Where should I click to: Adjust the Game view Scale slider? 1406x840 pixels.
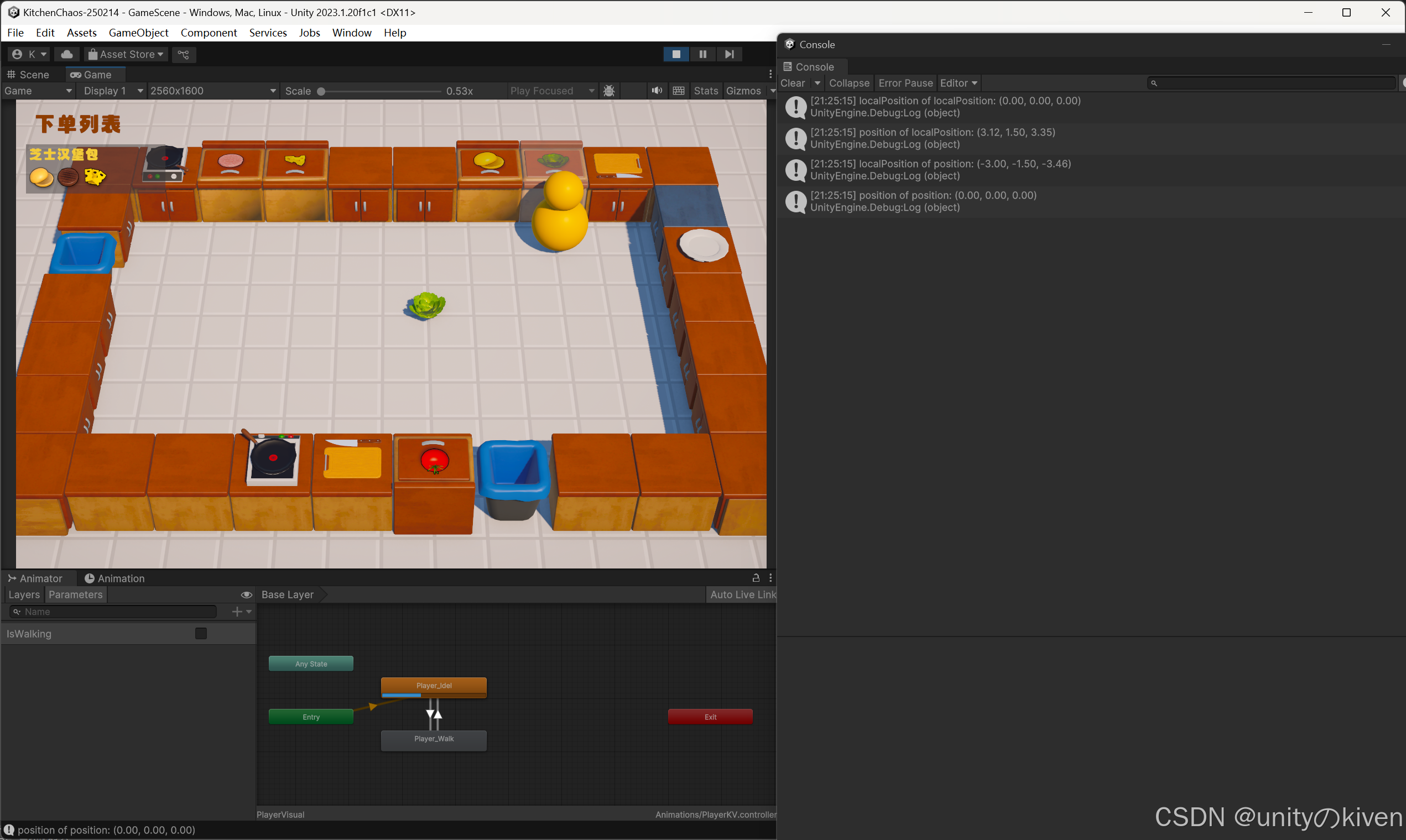tap(321, 91)
